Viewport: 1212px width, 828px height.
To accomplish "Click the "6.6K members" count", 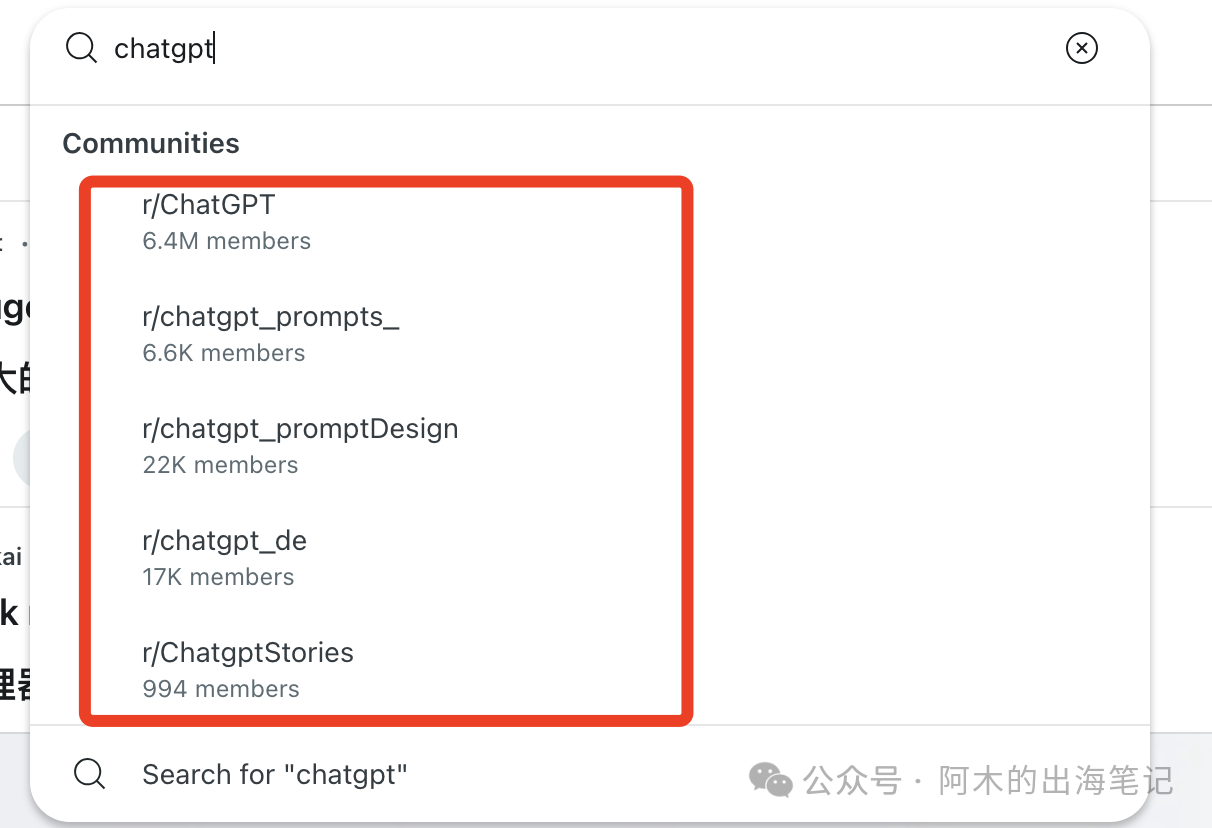I will (x=224, y=353).
